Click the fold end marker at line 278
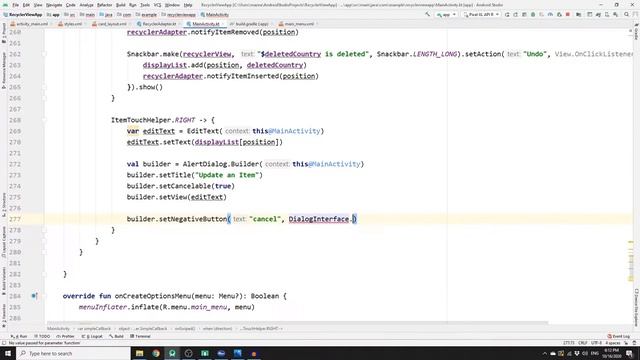Viewport: 640px width, 360px height. click(x=44, y=230)
